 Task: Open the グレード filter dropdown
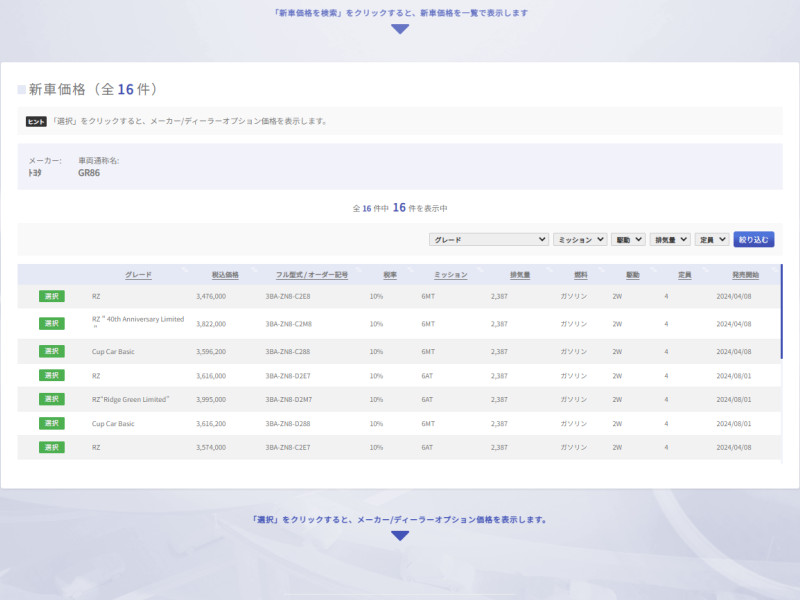[489, 239]
